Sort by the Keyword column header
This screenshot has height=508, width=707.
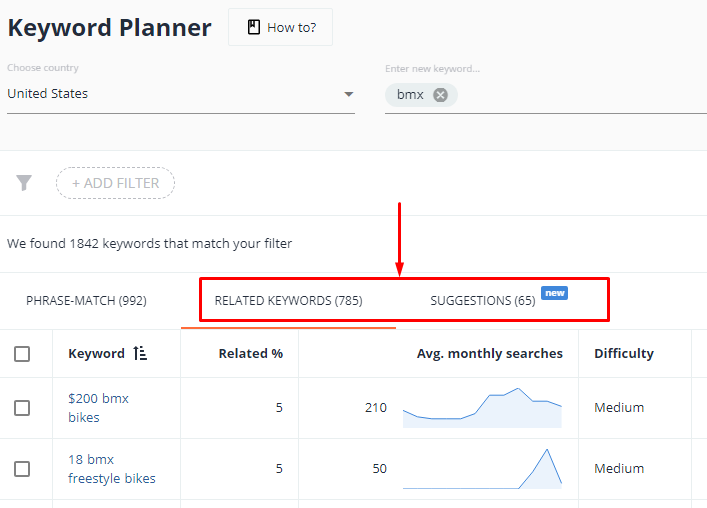click(96, 353)
